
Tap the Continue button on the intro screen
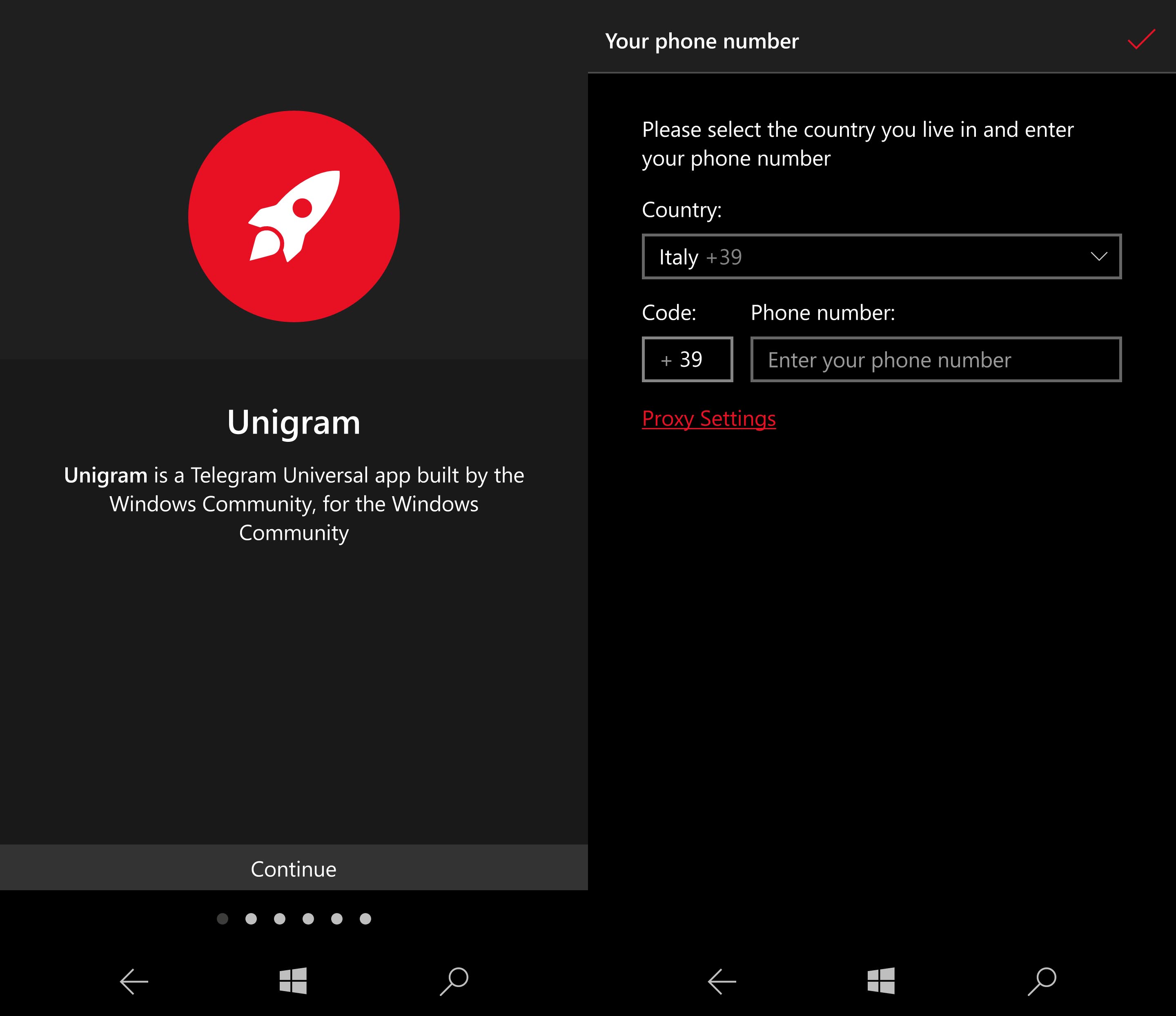coord(294,868)
